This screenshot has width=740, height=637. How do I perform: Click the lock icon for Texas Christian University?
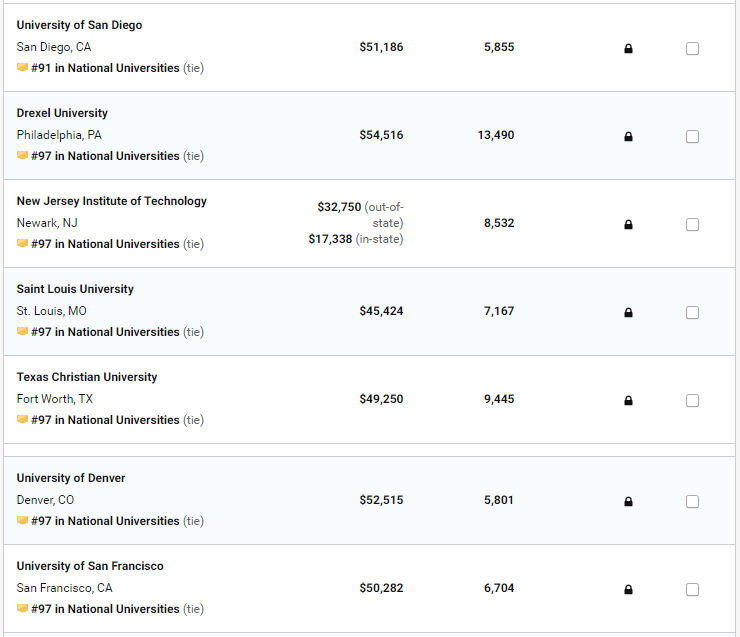pyautogui.click(x=628, y=401)
